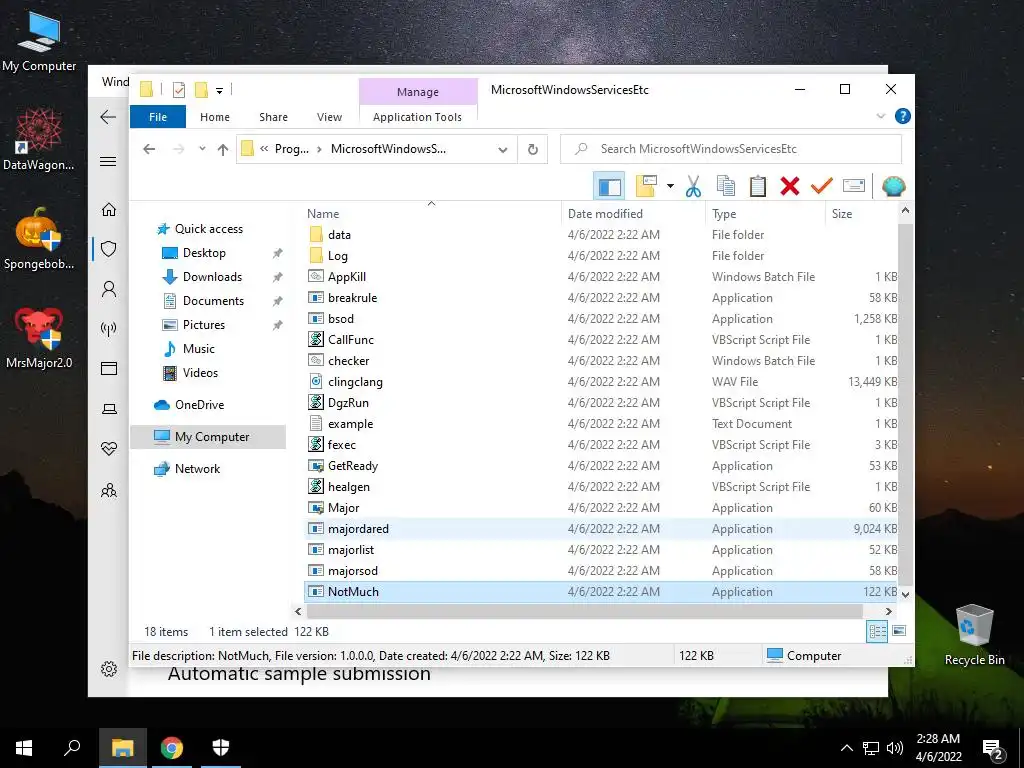Screen dimensions: 1024x768
Task: Click the red X Delete icon
Action: (790, 187)
